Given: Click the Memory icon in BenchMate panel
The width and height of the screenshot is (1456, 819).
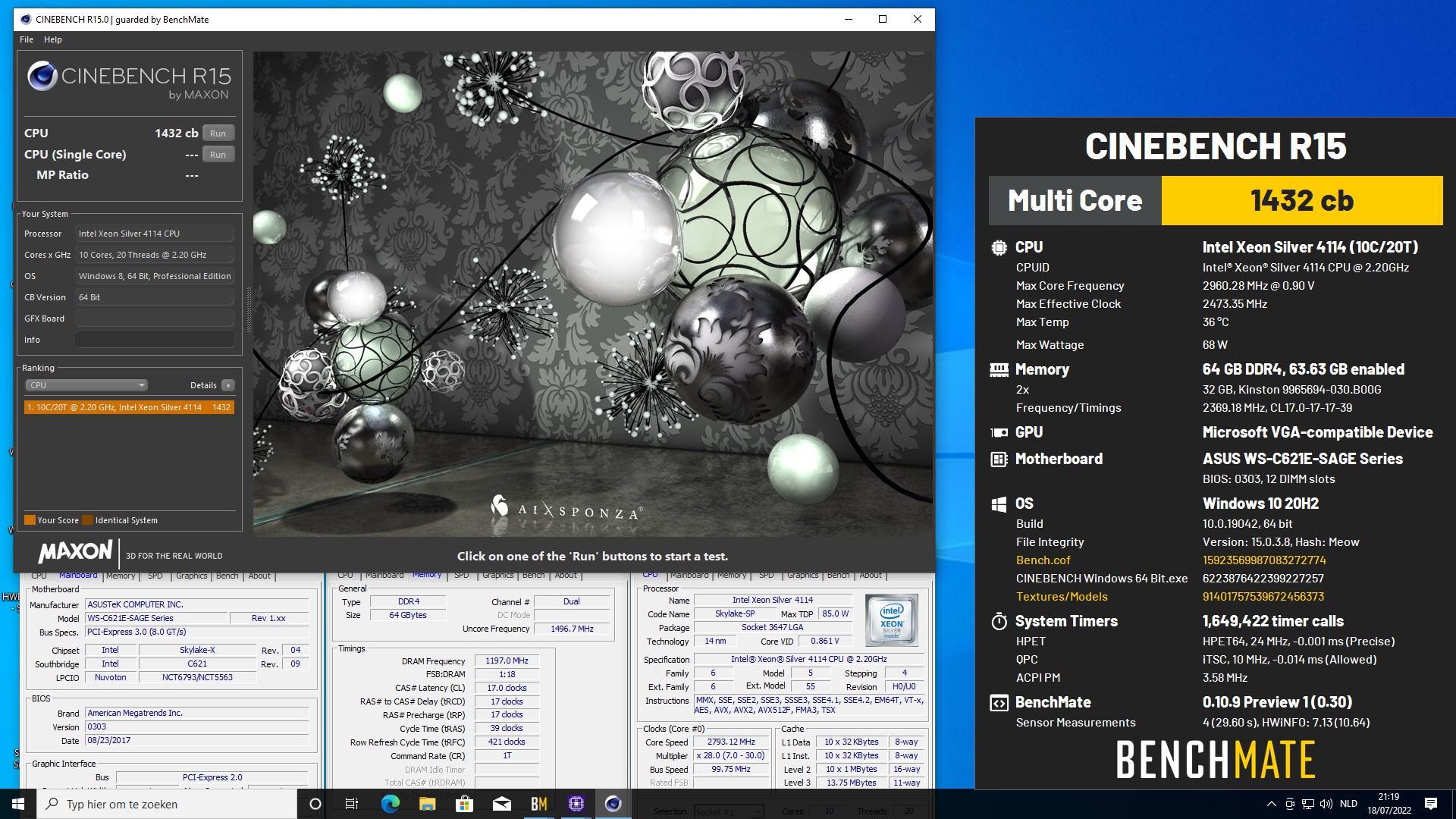Looking at the screenshot, I should pyautogui.click(x=999, y=370).
